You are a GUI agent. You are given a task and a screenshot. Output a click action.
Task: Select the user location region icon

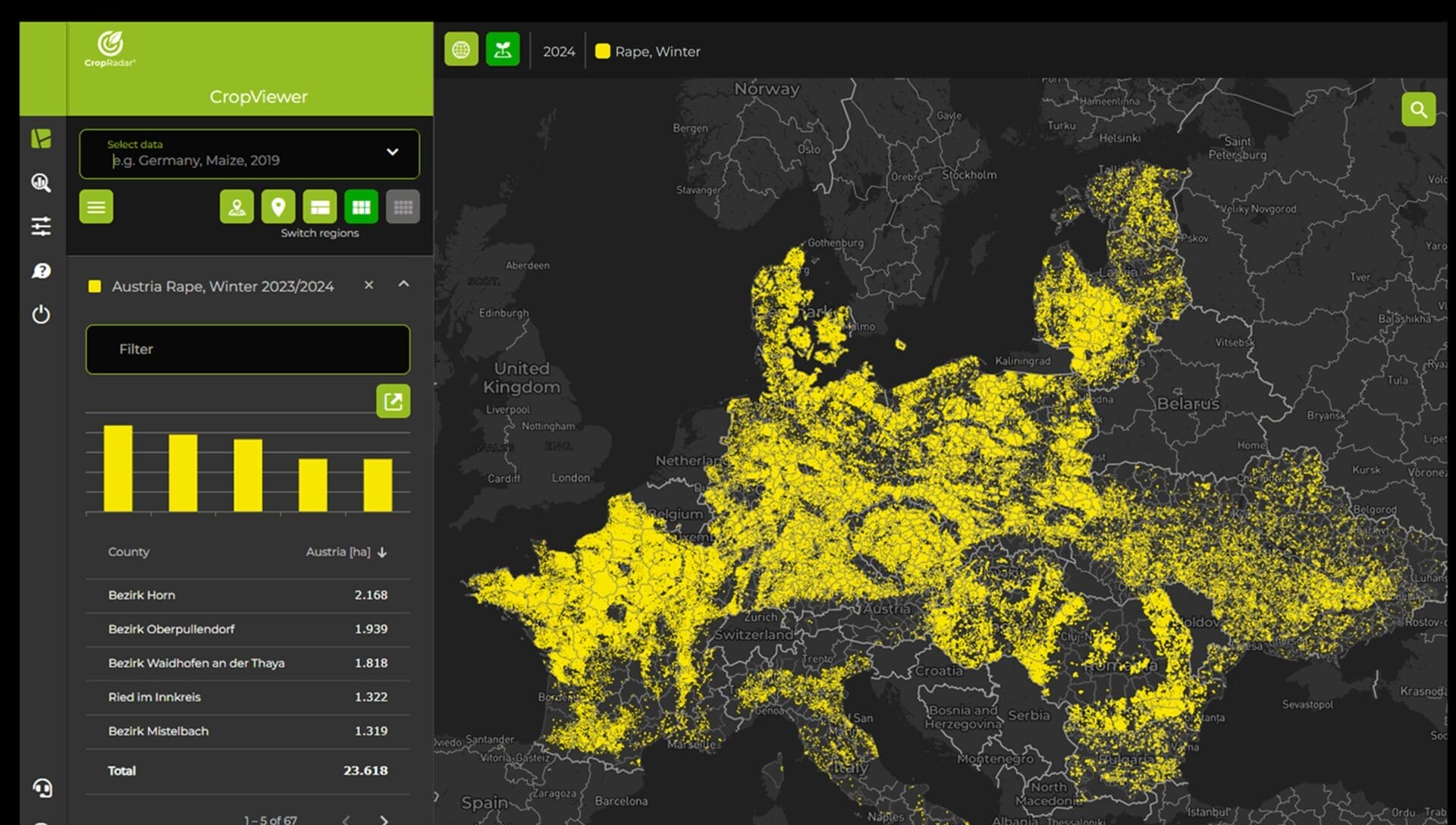[x=237, y=207]
